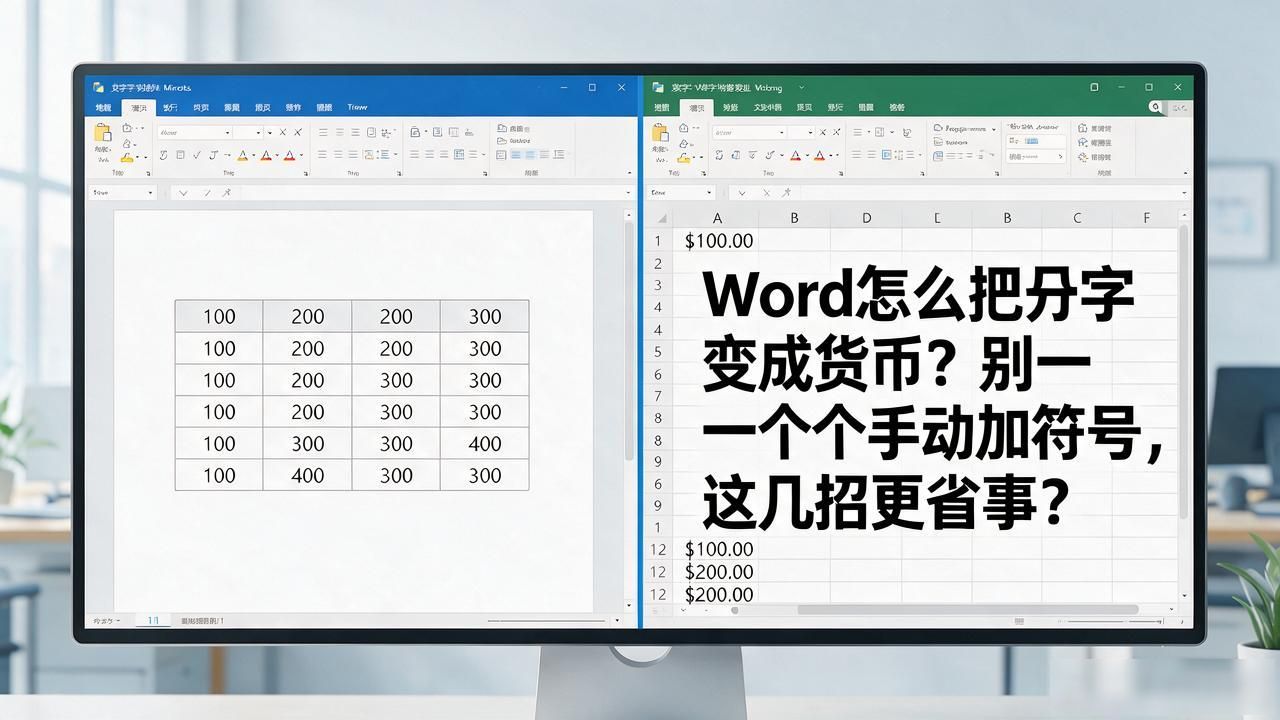Pick the yellow-underlined A color button in Word
Screen dimensions: 1280x720
(x=242, y=156)
